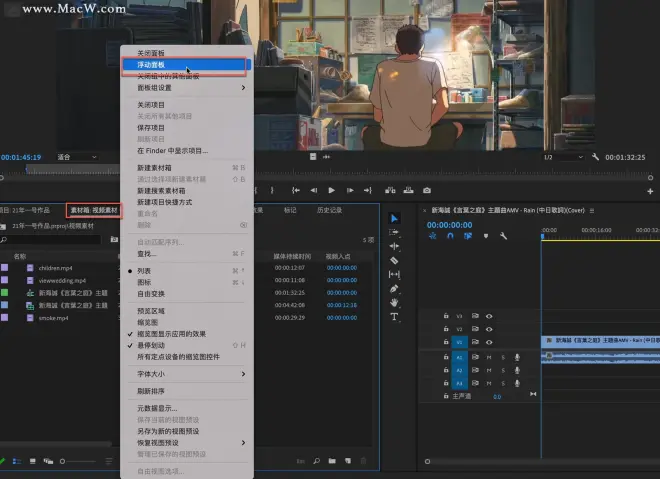Choose 浮动面板 from context menu
The width and height of the screenshot is (660, 479).
click(x=187, y=65)
